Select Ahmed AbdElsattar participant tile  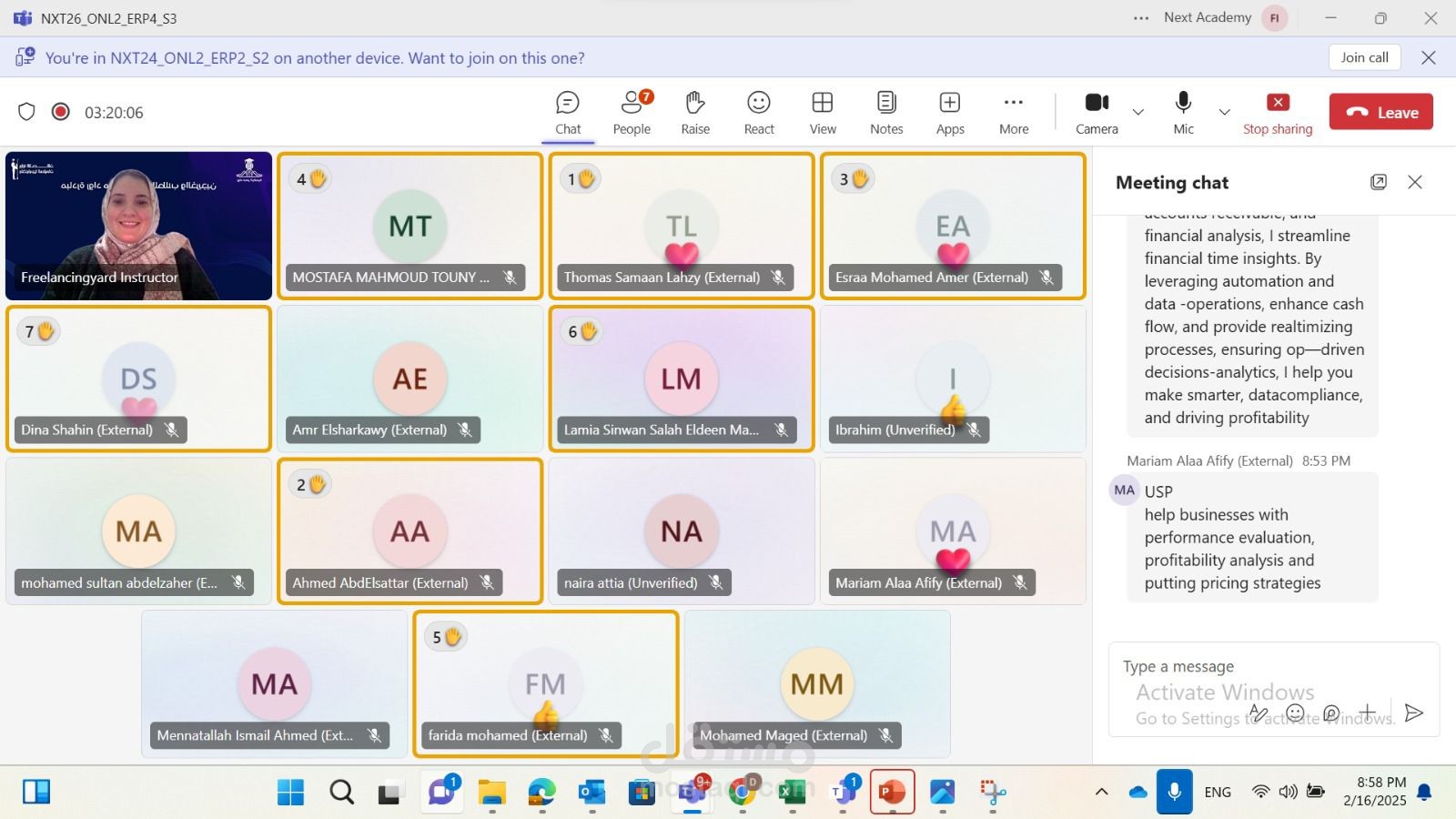point(409,531)
